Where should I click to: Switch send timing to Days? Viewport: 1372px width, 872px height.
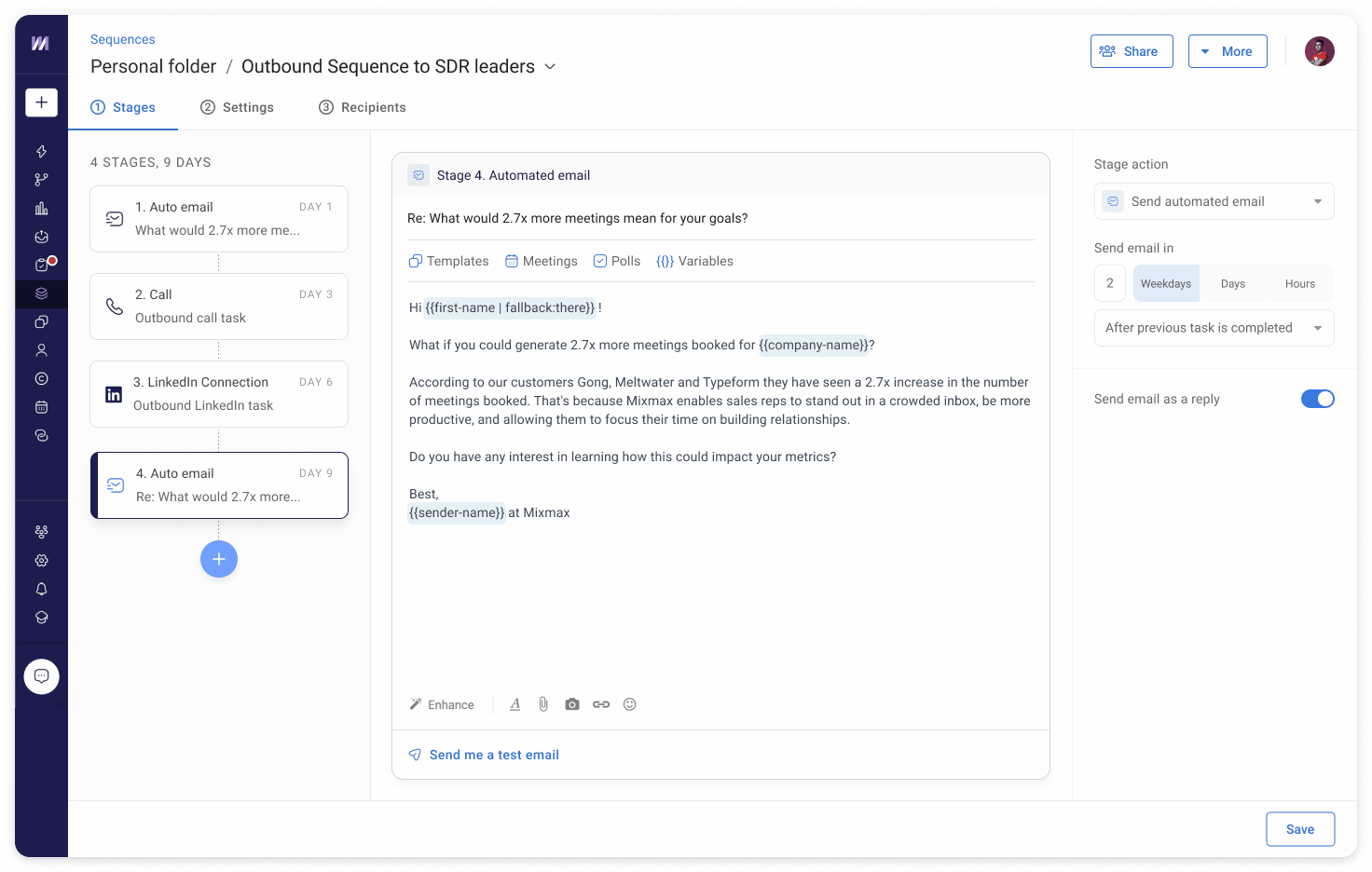[x=1232, y=283]
